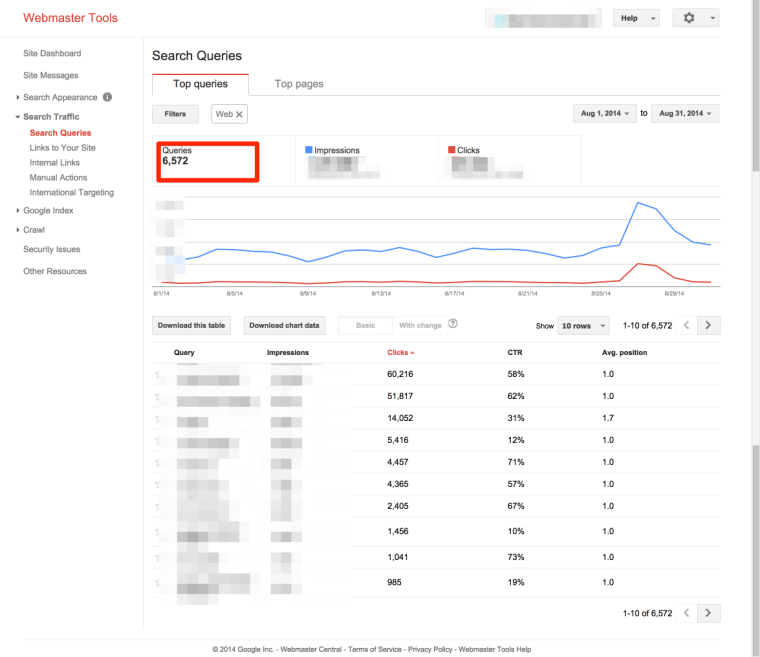The width and height of the screenshot is (760, 657).
Task: Click the blurred site selector box in header
Action: [543, 18]
